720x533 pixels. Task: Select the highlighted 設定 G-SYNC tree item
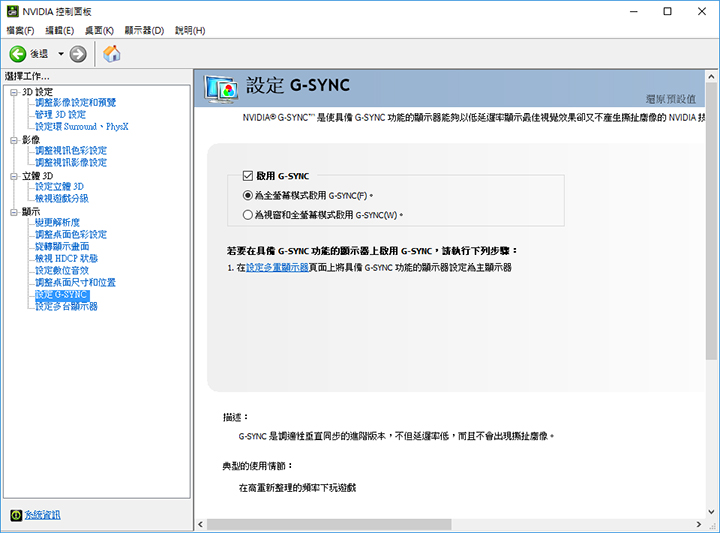(62, 295)
